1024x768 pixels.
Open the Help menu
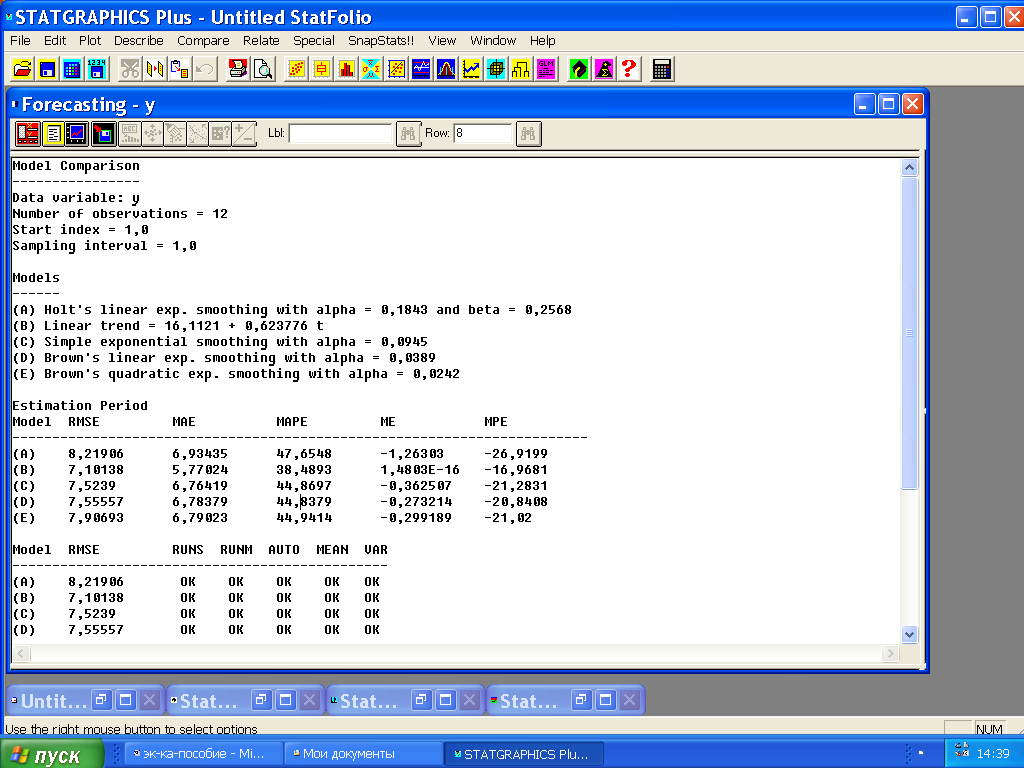[543, 40]
